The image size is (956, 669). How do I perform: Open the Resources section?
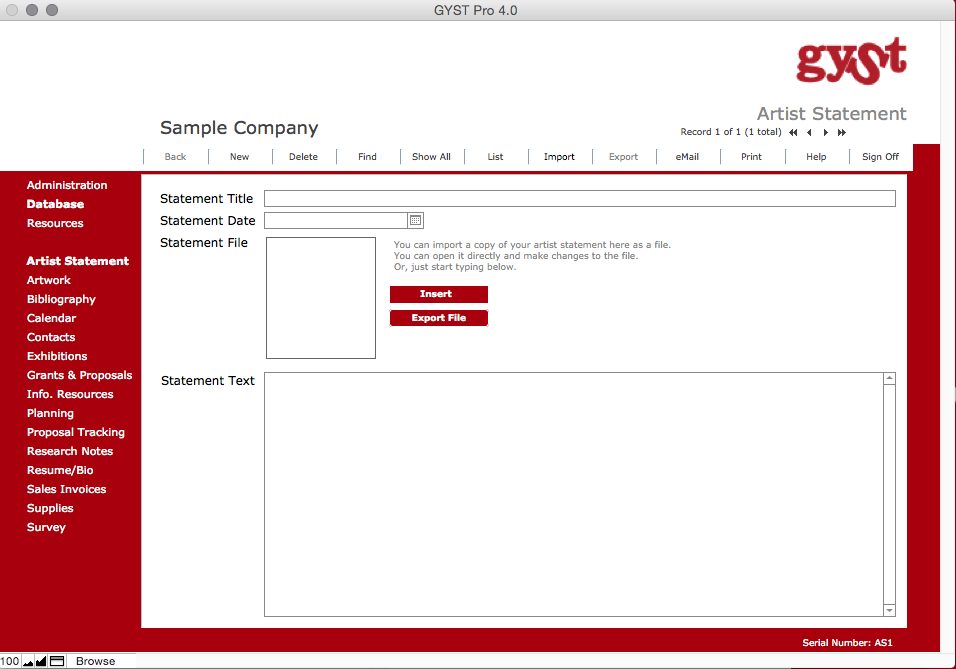55,223
